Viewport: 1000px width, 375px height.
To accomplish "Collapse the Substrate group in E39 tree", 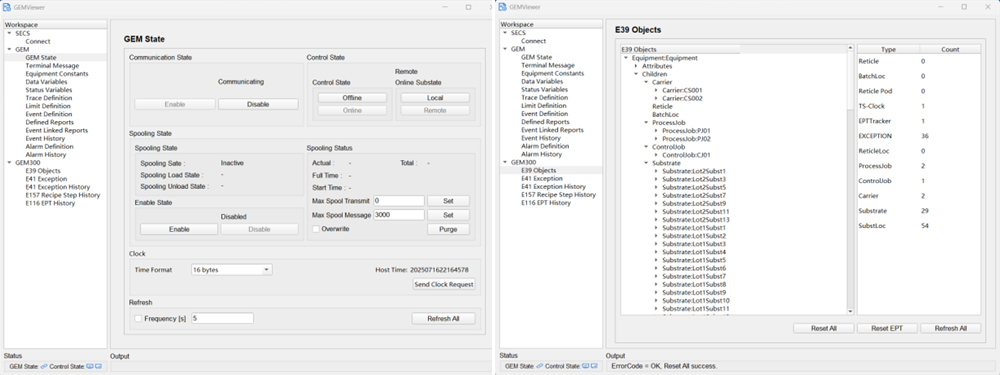I will click(647, 163).
